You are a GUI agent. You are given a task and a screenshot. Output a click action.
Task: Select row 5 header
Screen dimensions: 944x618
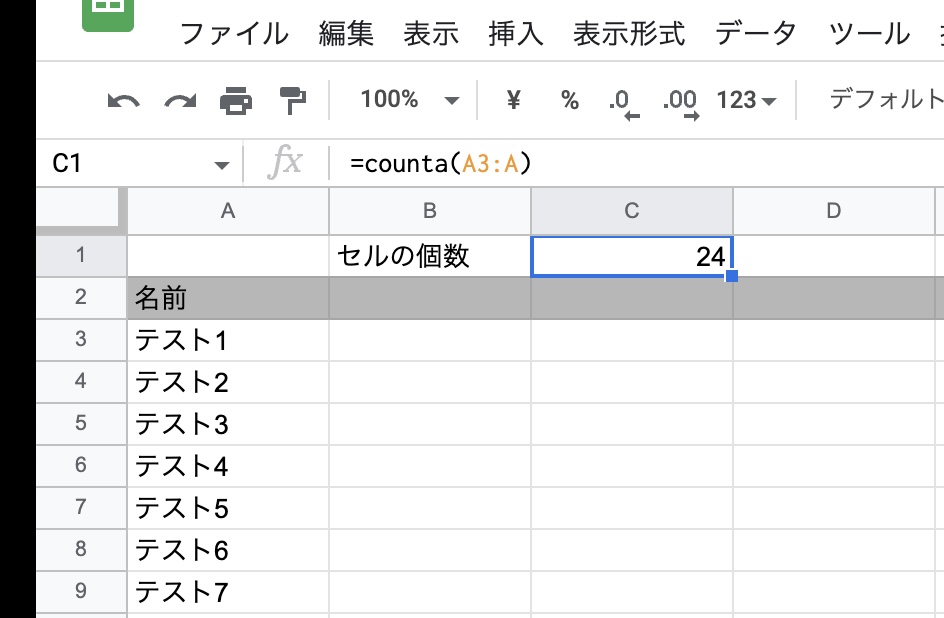81,423
